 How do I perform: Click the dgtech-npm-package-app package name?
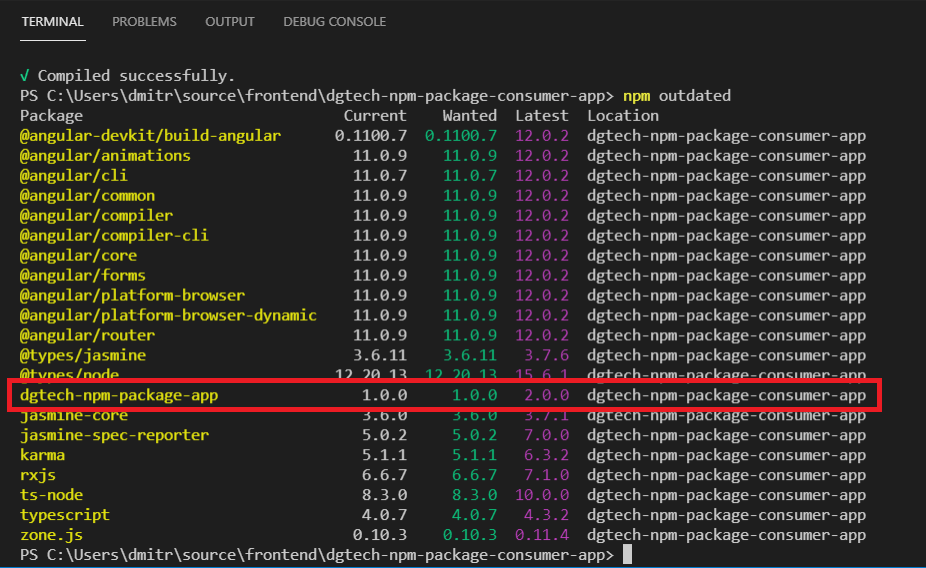click(x=118, y=395)
